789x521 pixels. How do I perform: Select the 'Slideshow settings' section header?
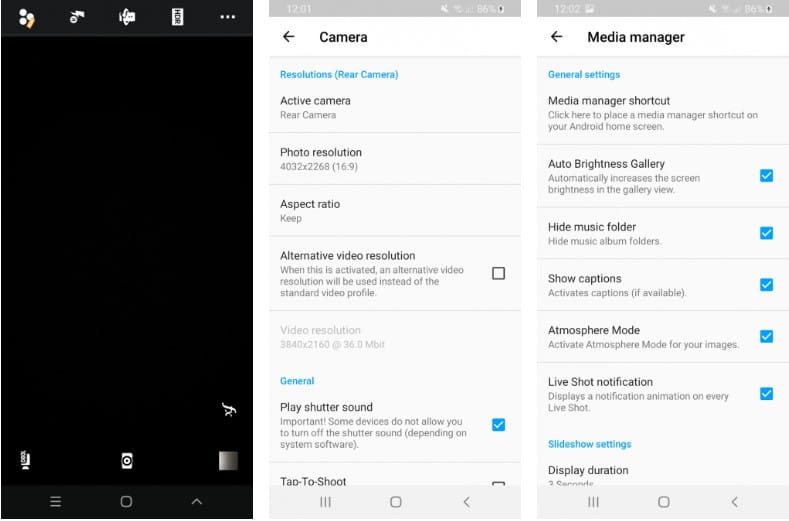point(589,444)
